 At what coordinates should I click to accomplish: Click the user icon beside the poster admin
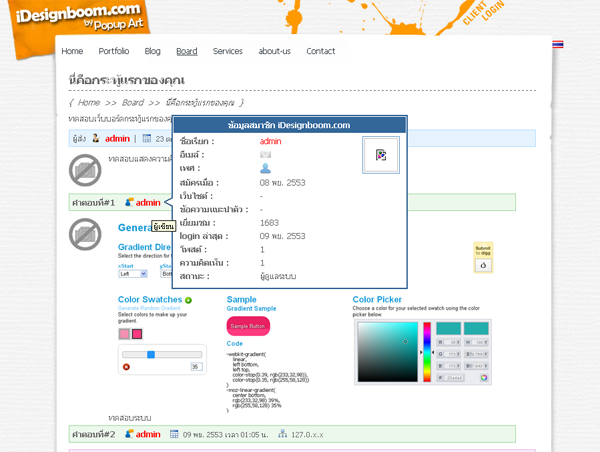[96, 138]
